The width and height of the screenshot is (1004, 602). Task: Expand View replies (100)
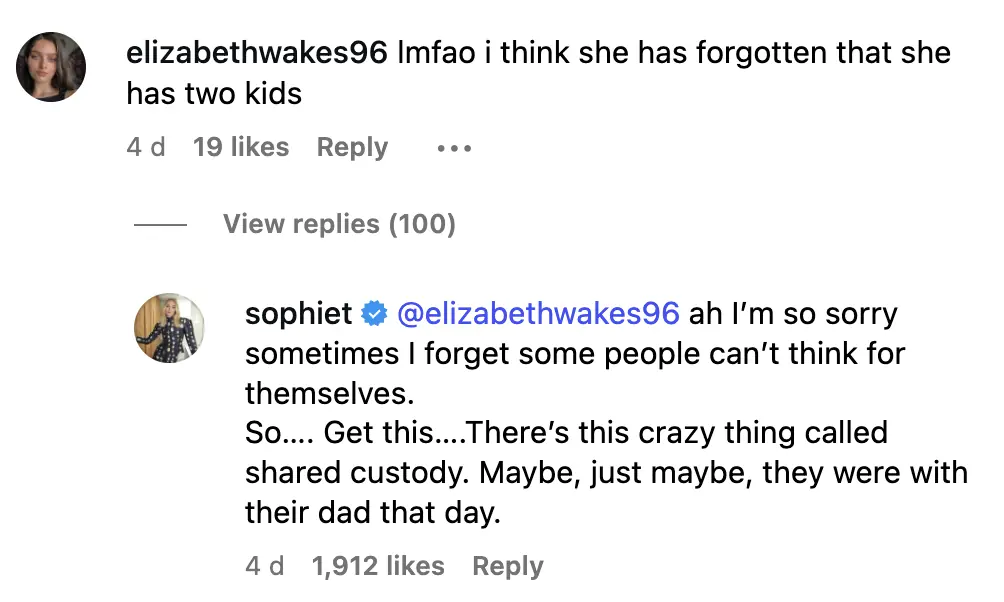pos(339,224)
